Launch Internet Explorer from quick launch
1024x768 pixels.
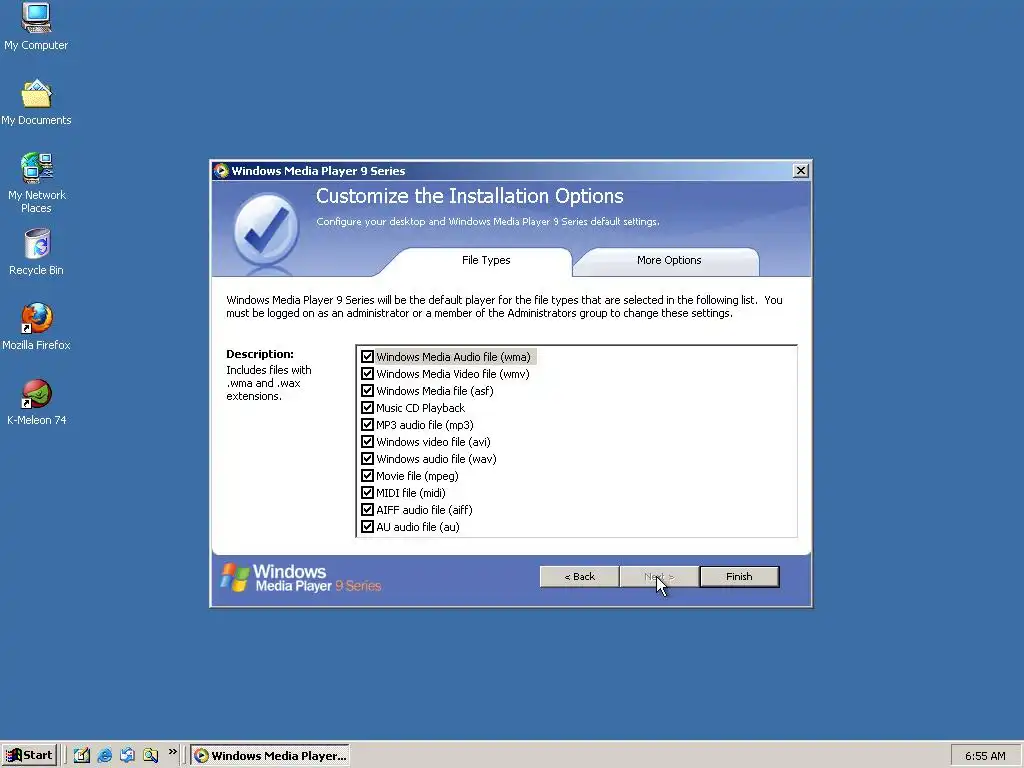click(x=104, y=755)
